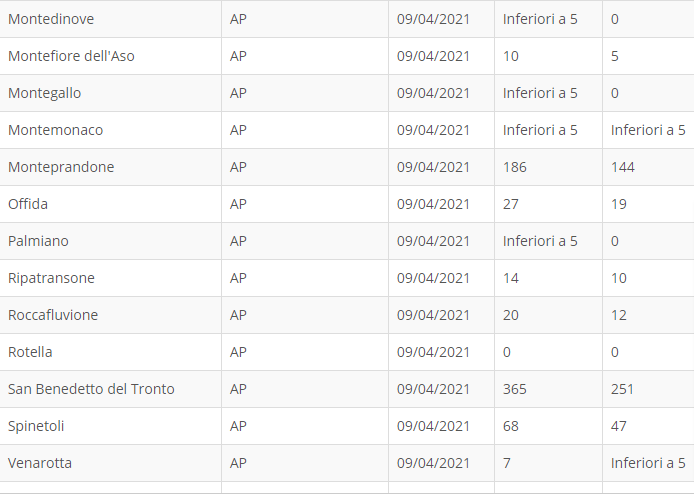Image resolution: width=694 pixels, height=501 pixels.
Task: Select the Rotella municipality cell
Action: click(30, 352)
